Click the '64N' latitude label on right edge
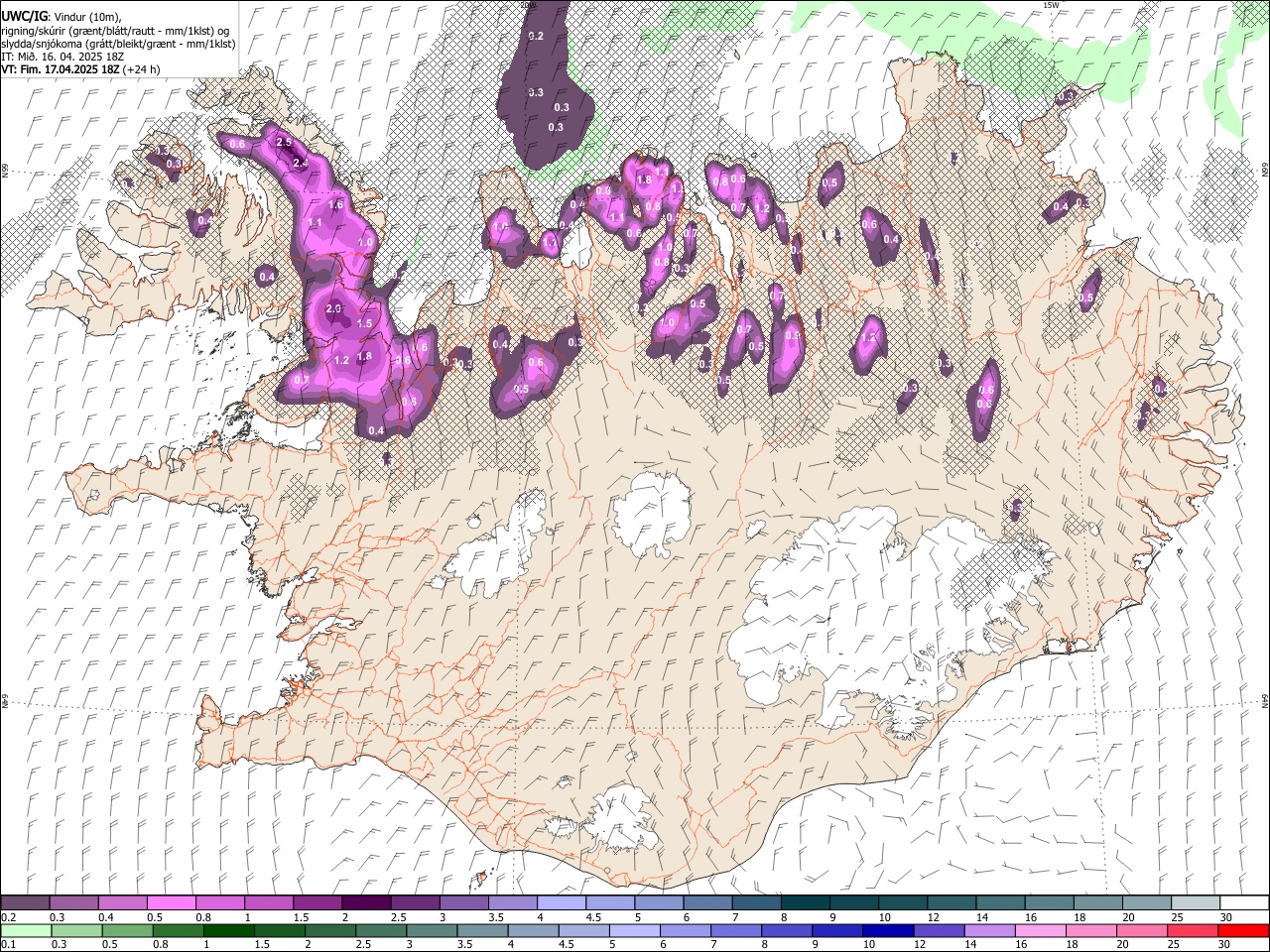Image resolution: width=1270 pixels, height=952 pixels. click(x=1264, y=700)
